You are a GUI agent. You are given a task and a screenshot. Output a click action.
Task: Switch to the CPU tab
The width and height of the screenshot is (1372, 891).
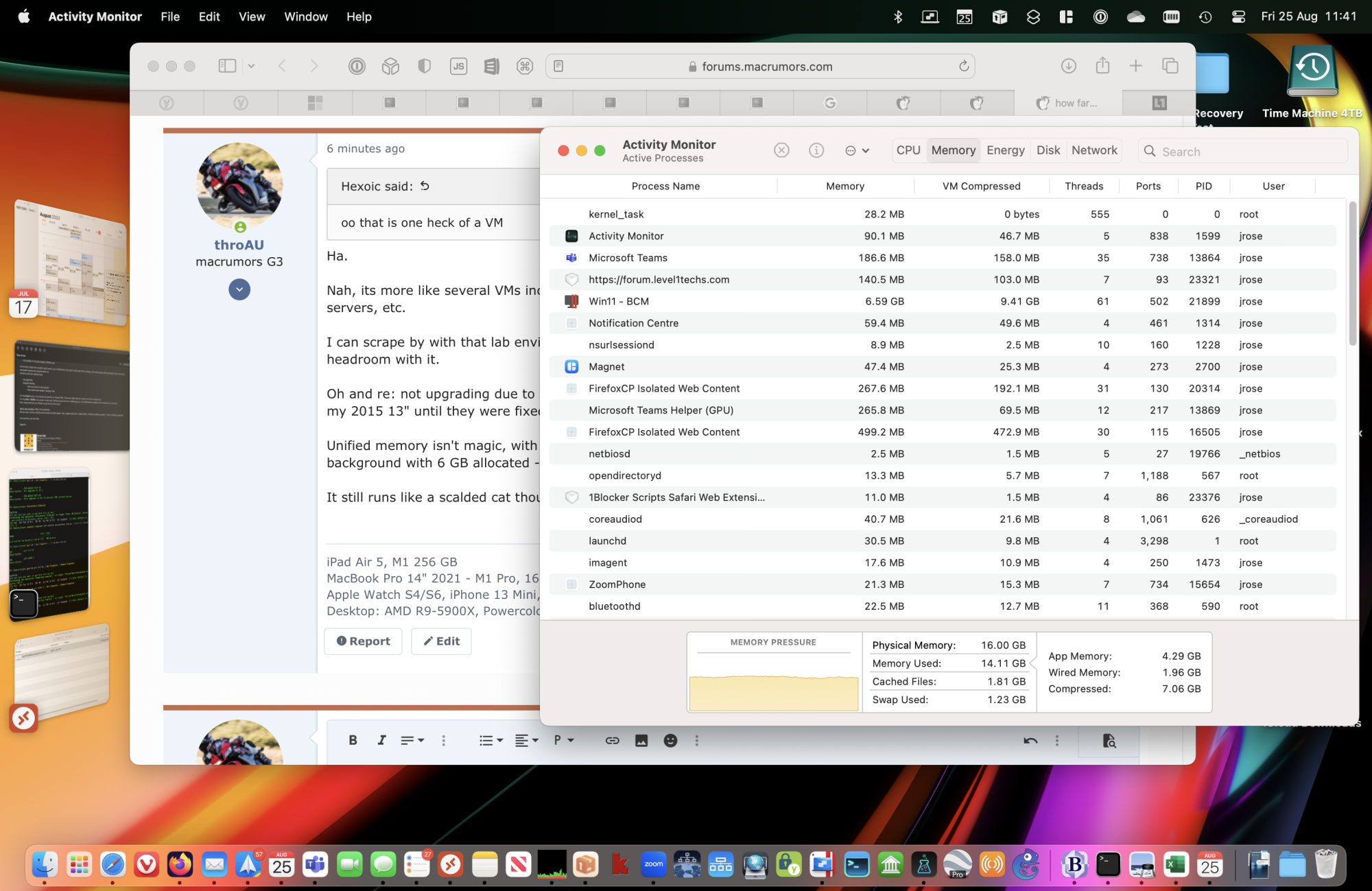pos(908,150)
